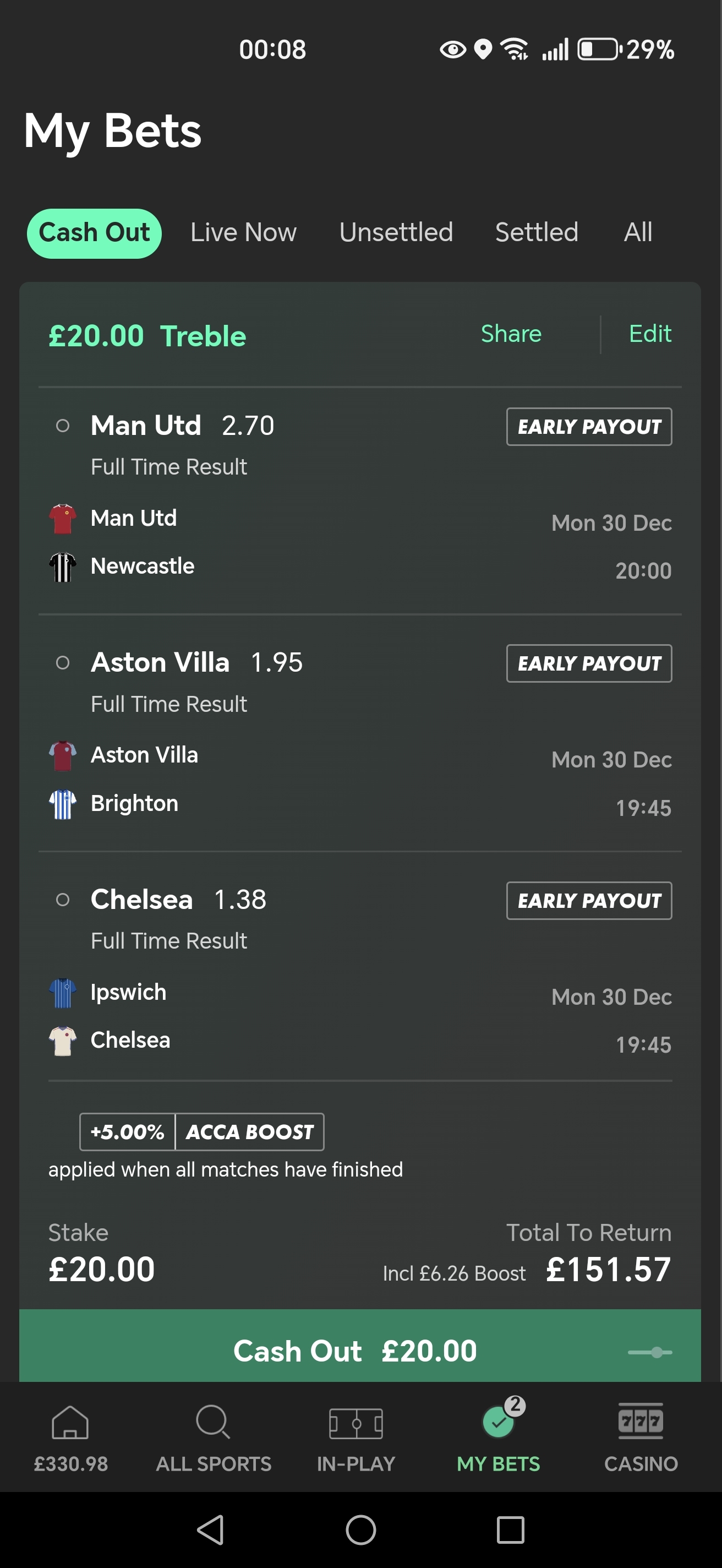Image resolution: width=722 pixels, height=1568 pixels.
Task: Select the Man Utd 2.70 selection circle
Action: pos(63,426)
